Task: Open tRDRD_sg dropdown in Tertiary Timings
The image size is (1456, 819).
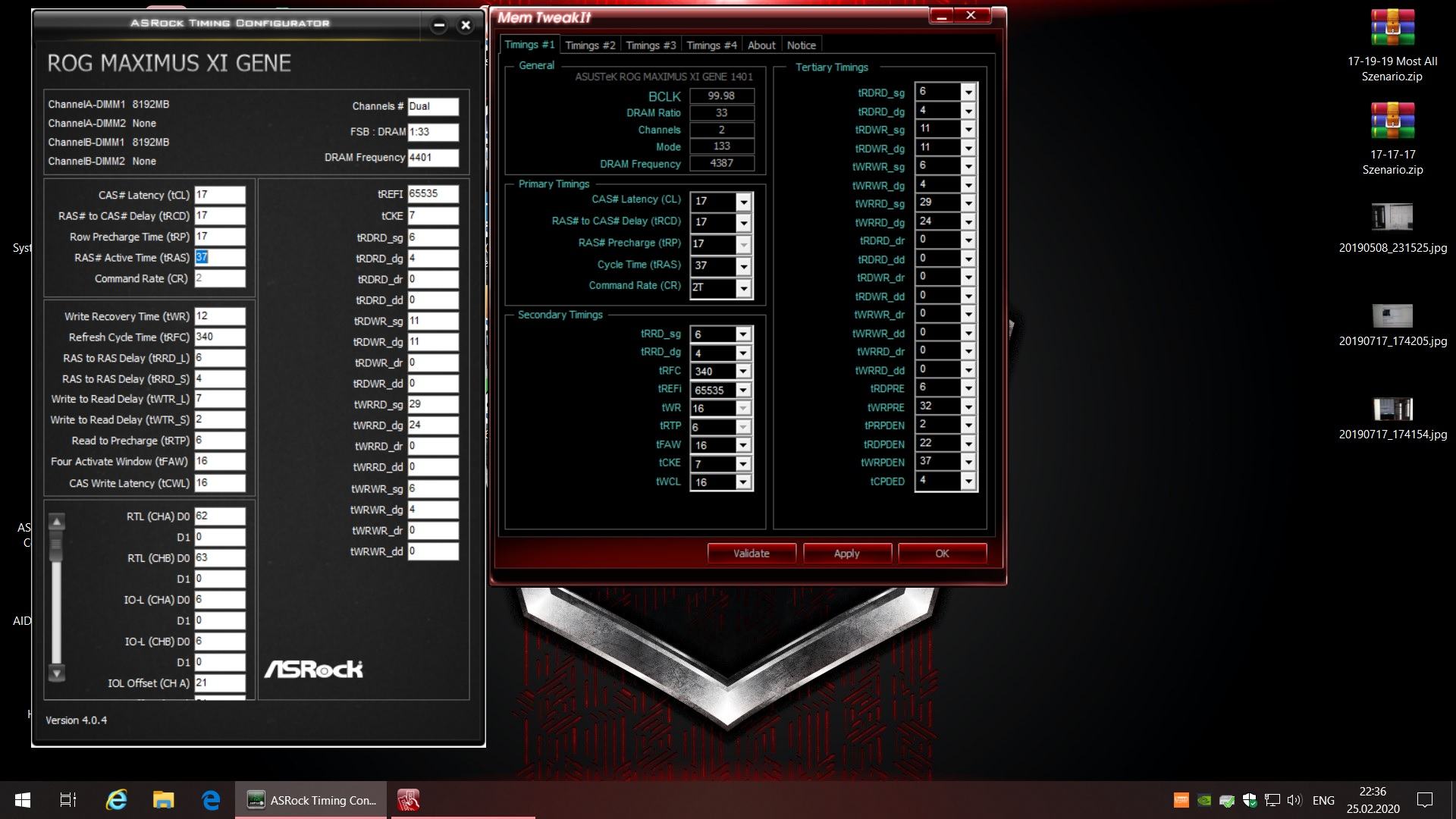Action: click(968, 92)
